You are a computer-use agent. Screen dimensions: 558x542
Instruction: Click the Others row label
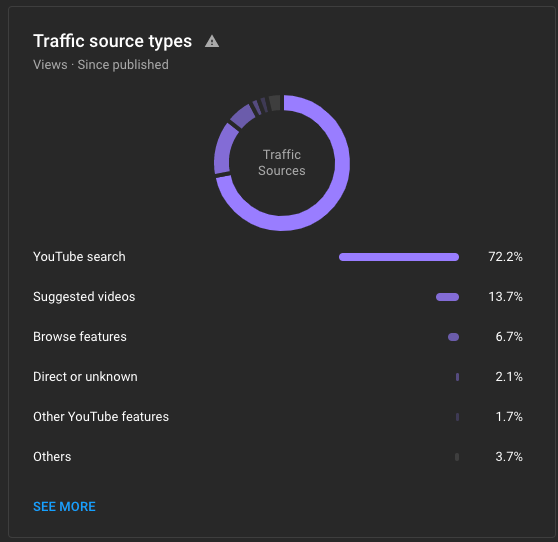coord(52,457)
